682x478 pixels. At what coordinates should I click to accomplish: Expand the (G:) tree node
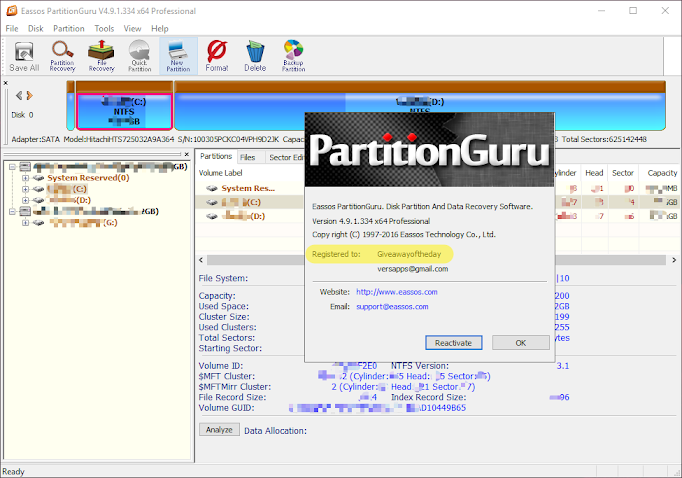25,223
